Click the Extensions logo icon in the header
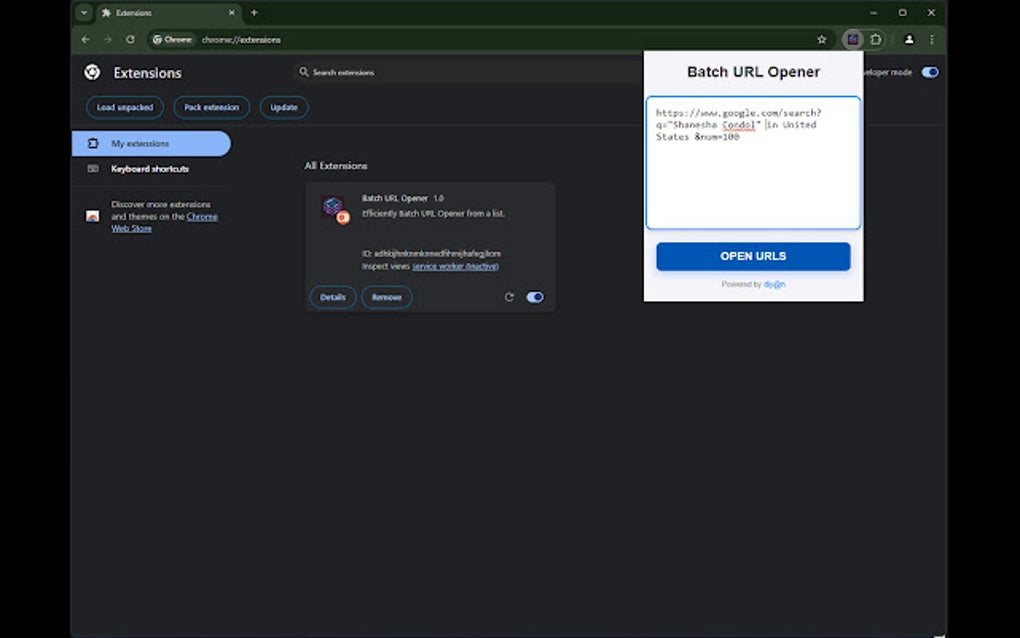 [x=91, y=72]
